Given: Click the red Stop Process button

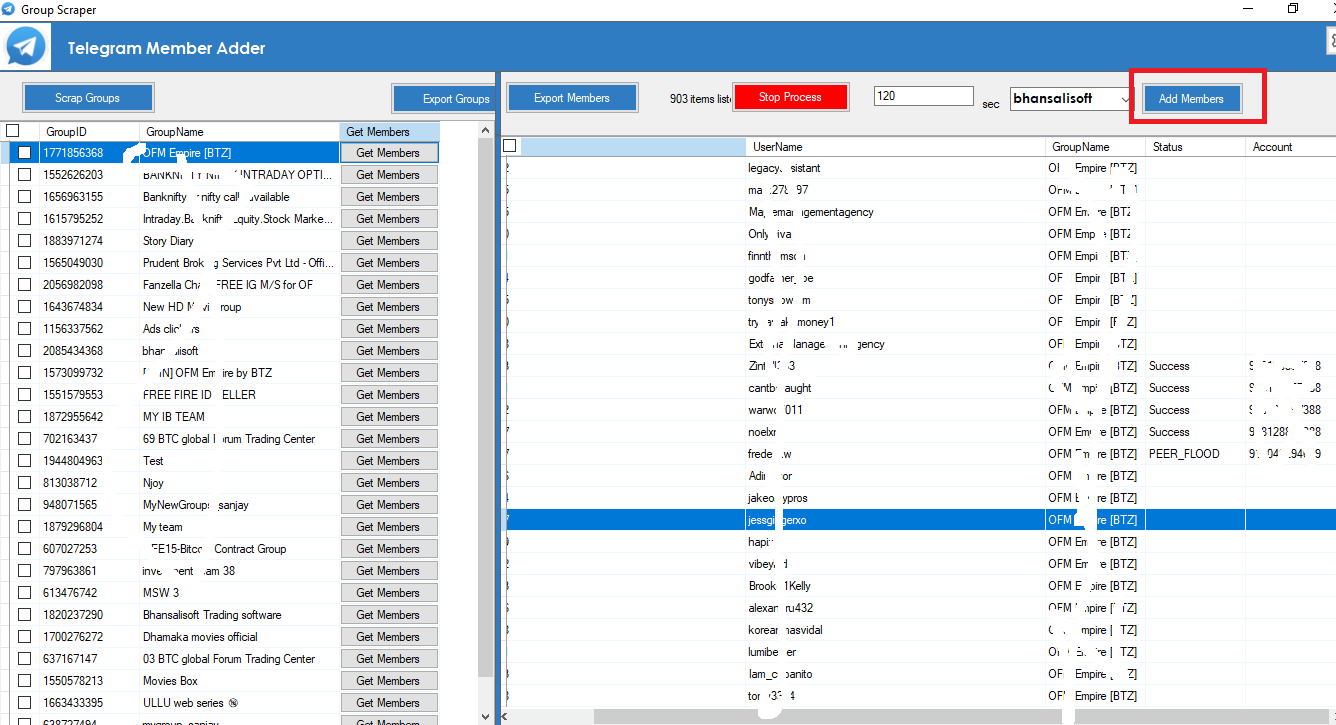Looking at the screenshot, I should click(x=790, y=97).
